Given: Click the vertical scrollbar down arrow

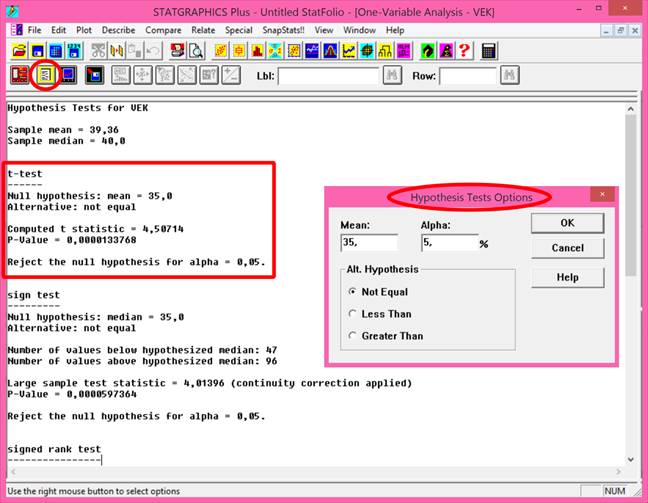Looking at the screenshot, I should 631,460.
